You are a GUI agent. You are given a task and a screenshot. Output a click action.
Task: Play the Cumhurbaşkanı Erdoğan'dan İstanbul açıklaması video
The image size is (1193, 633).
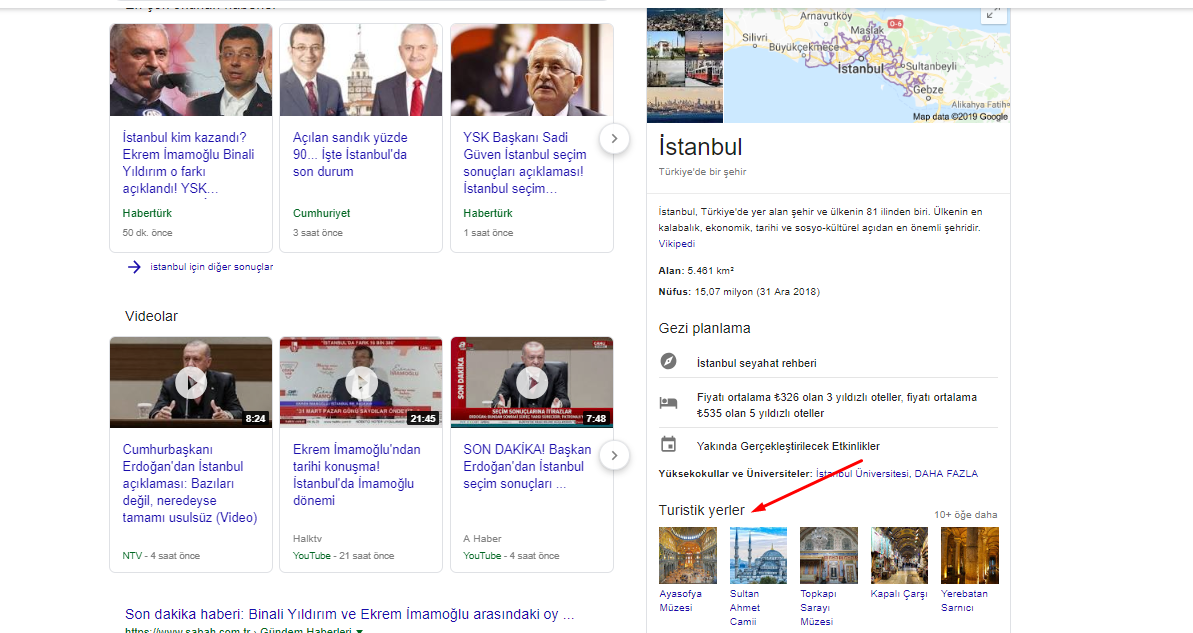pos(191,383)
